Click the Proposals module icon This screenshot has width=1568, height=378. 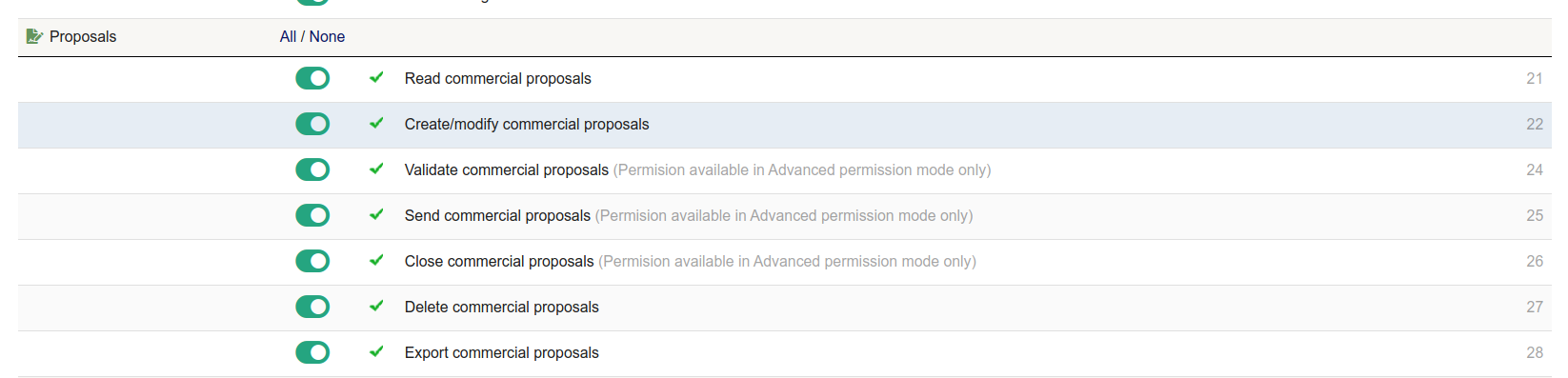[34, 36]
